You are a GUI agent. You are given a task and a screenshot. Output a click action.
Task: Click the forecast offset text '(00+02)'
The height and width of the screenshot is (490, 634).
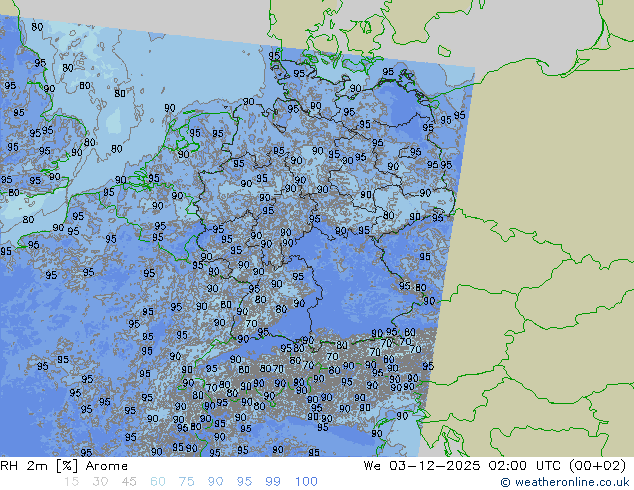pos(598,466)
